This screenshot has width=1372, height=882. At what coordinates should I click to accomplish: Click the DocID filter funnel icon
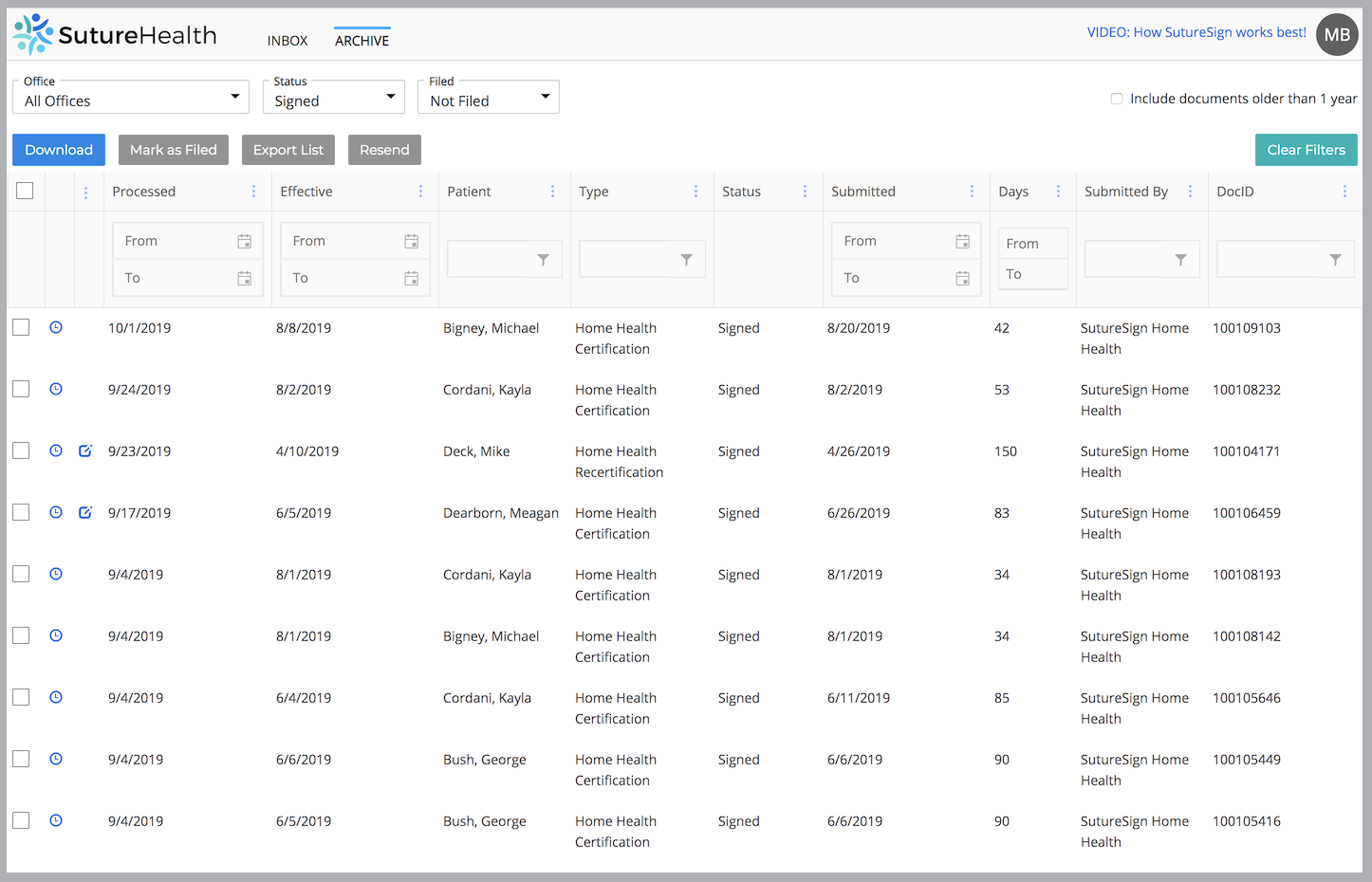click(x=1335, y=259)
